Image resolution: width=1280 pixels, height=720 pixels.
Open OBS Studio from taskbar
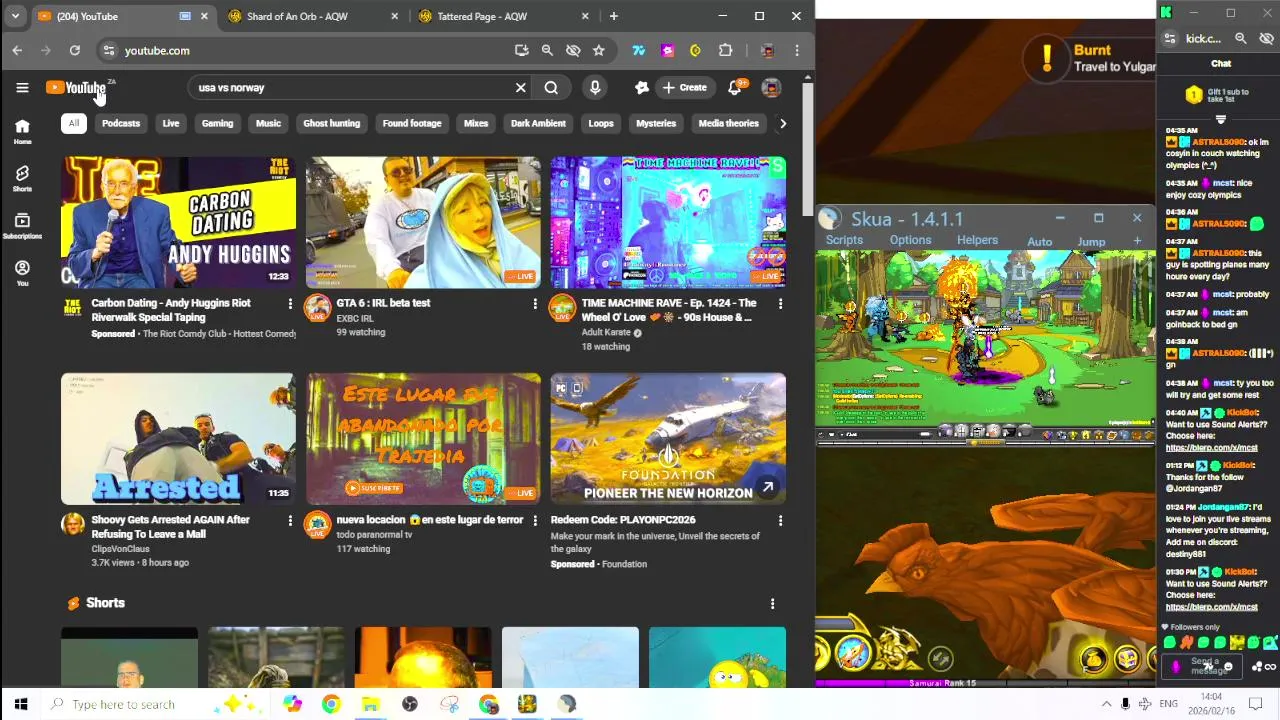pos(409,704)
